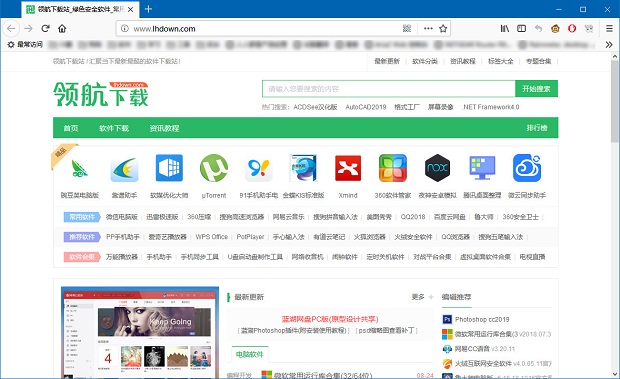
Task: Open the 软媒优化大师 app icon
Action: point(169,168)
